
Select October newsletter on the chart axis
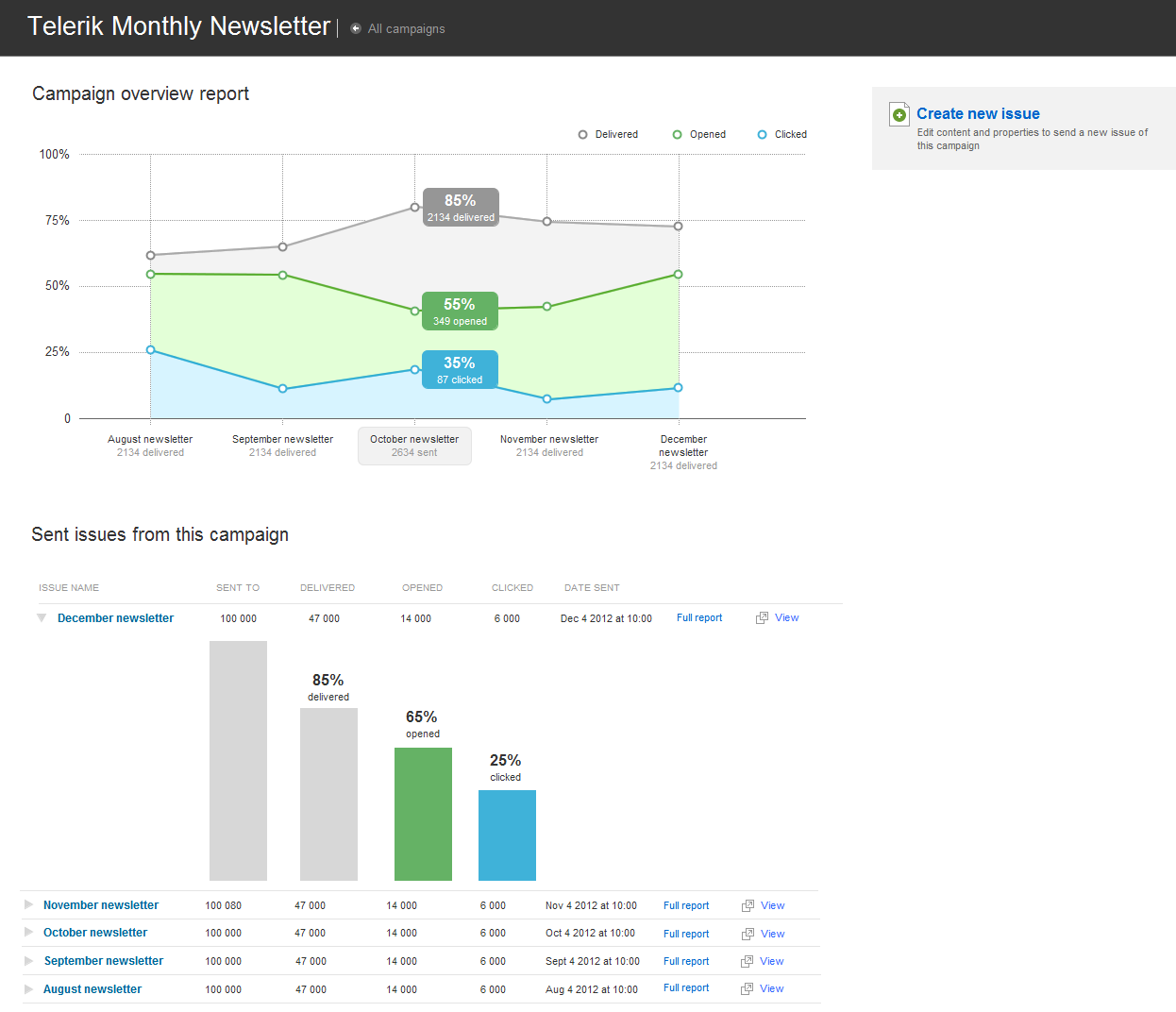[414, 446]
